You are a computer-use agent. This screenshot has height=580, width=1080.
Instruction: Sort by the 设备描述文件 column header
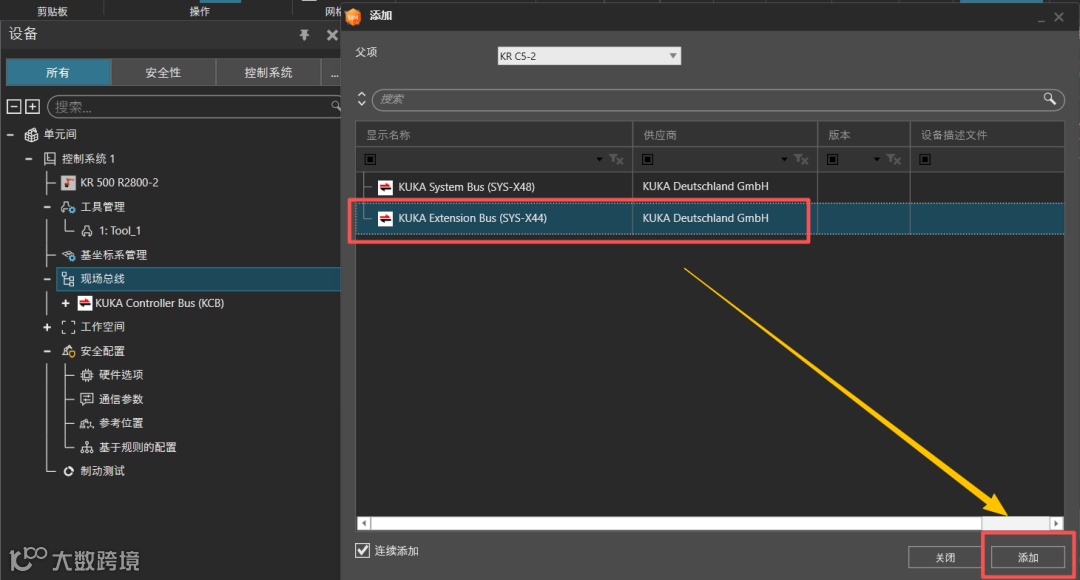[x=987, y=135]
